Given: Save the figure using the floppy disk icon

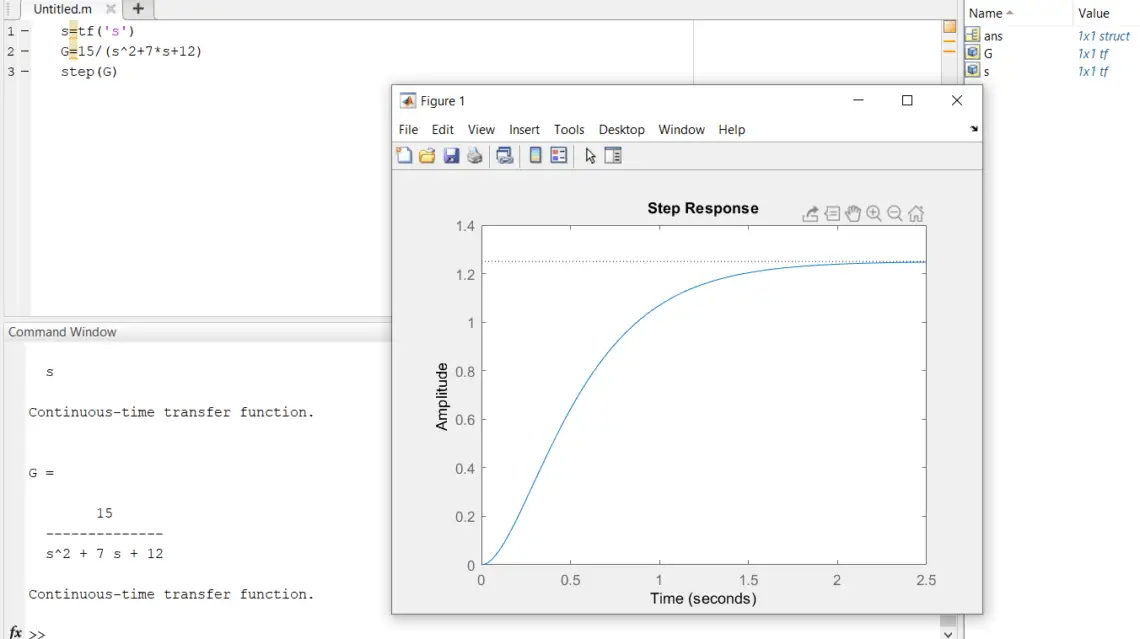Looking at the screenshot, I should pyautogui.click(x=451, y=155).
